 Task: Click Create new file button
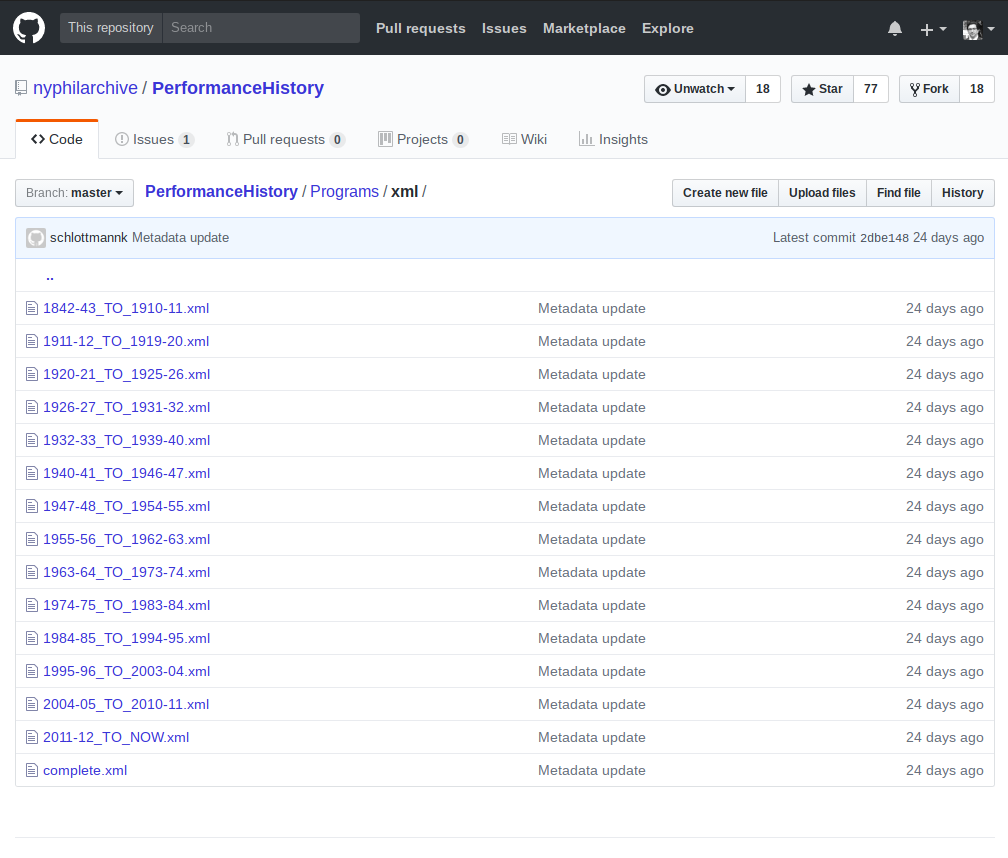click(x=725, y=193)
